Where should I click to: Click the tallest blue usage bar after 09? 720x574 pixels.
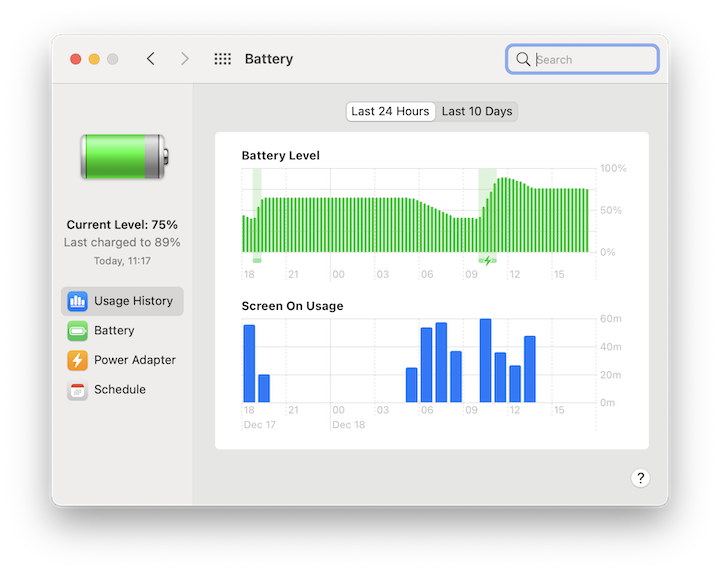pos(485,360)
